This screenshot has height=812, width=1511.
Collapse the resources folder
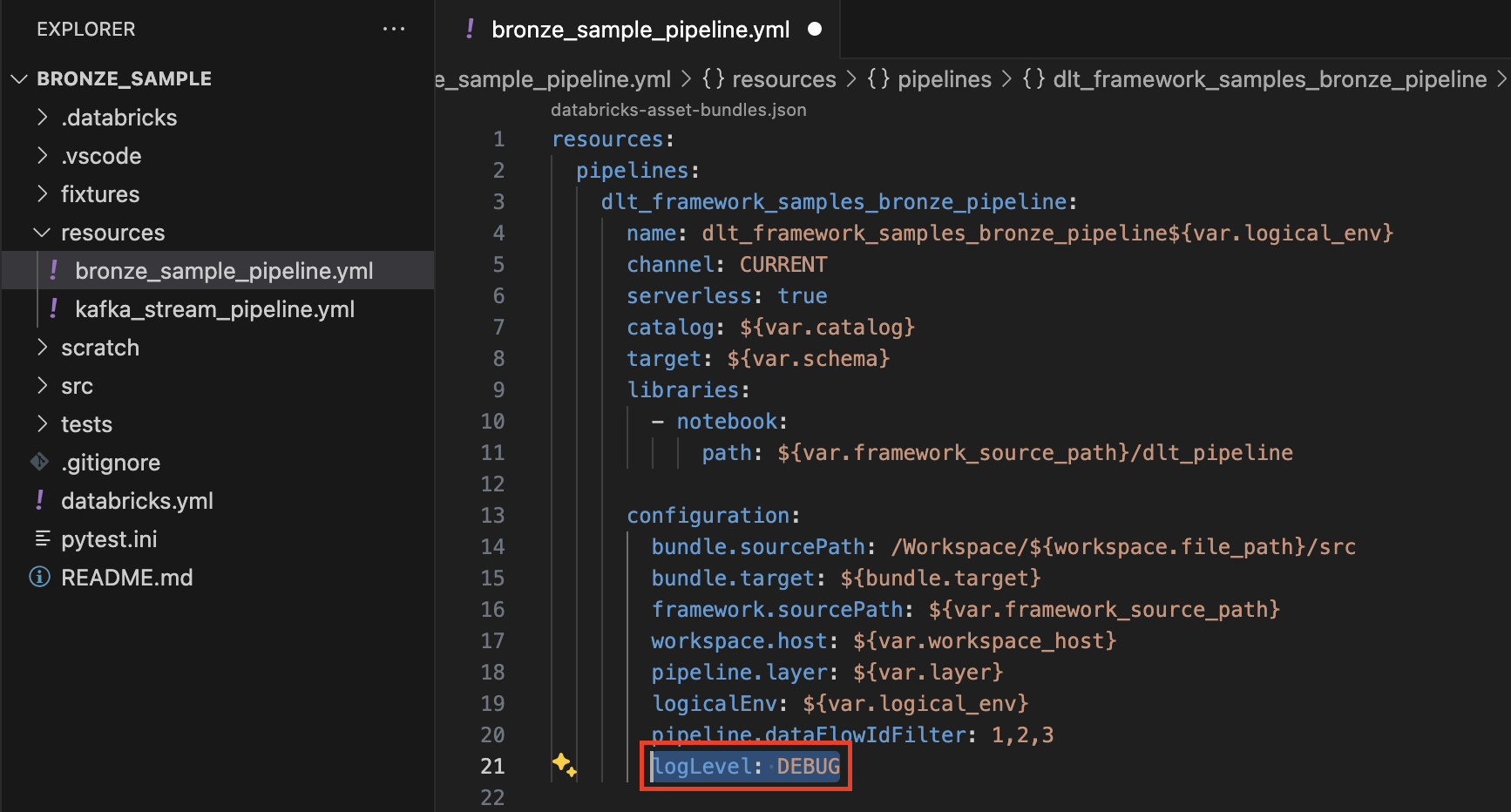tap(40, 232)
